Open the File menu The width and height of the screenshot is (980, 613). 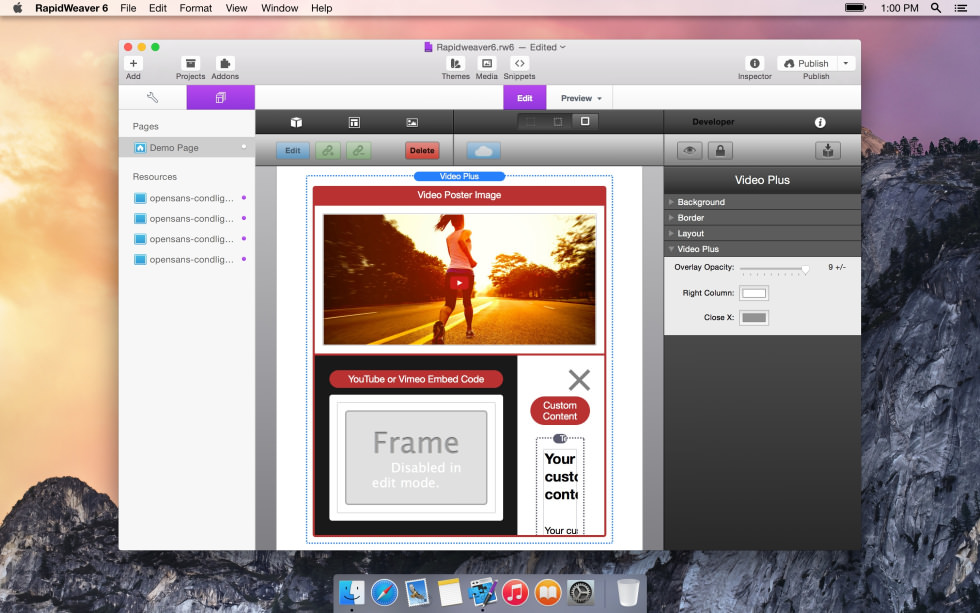click(x=128, y=8)
